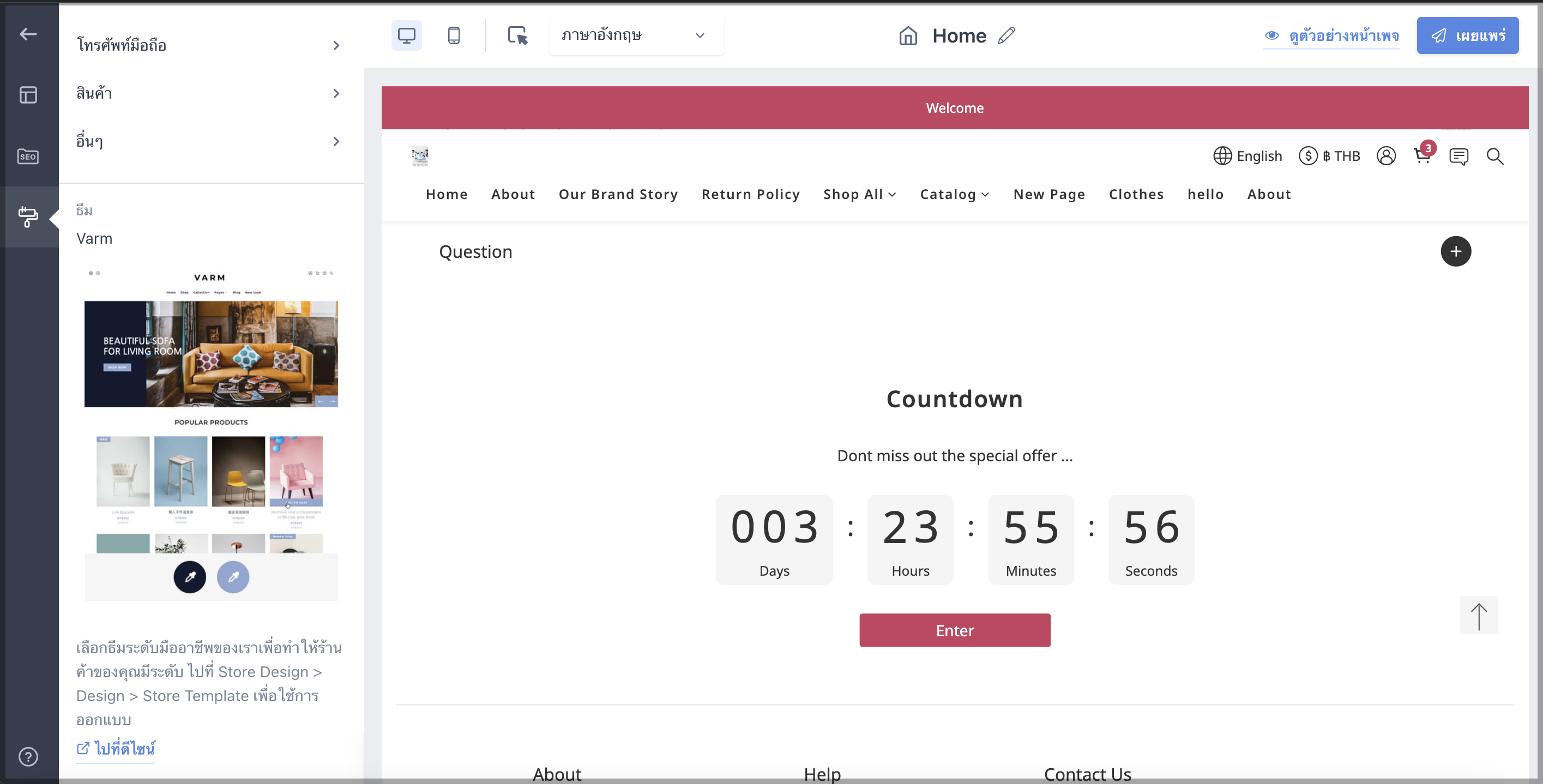Open the SEO settings icon
Screen dimensions: 1543x784
pyautogui.click(x=28, y=156)
